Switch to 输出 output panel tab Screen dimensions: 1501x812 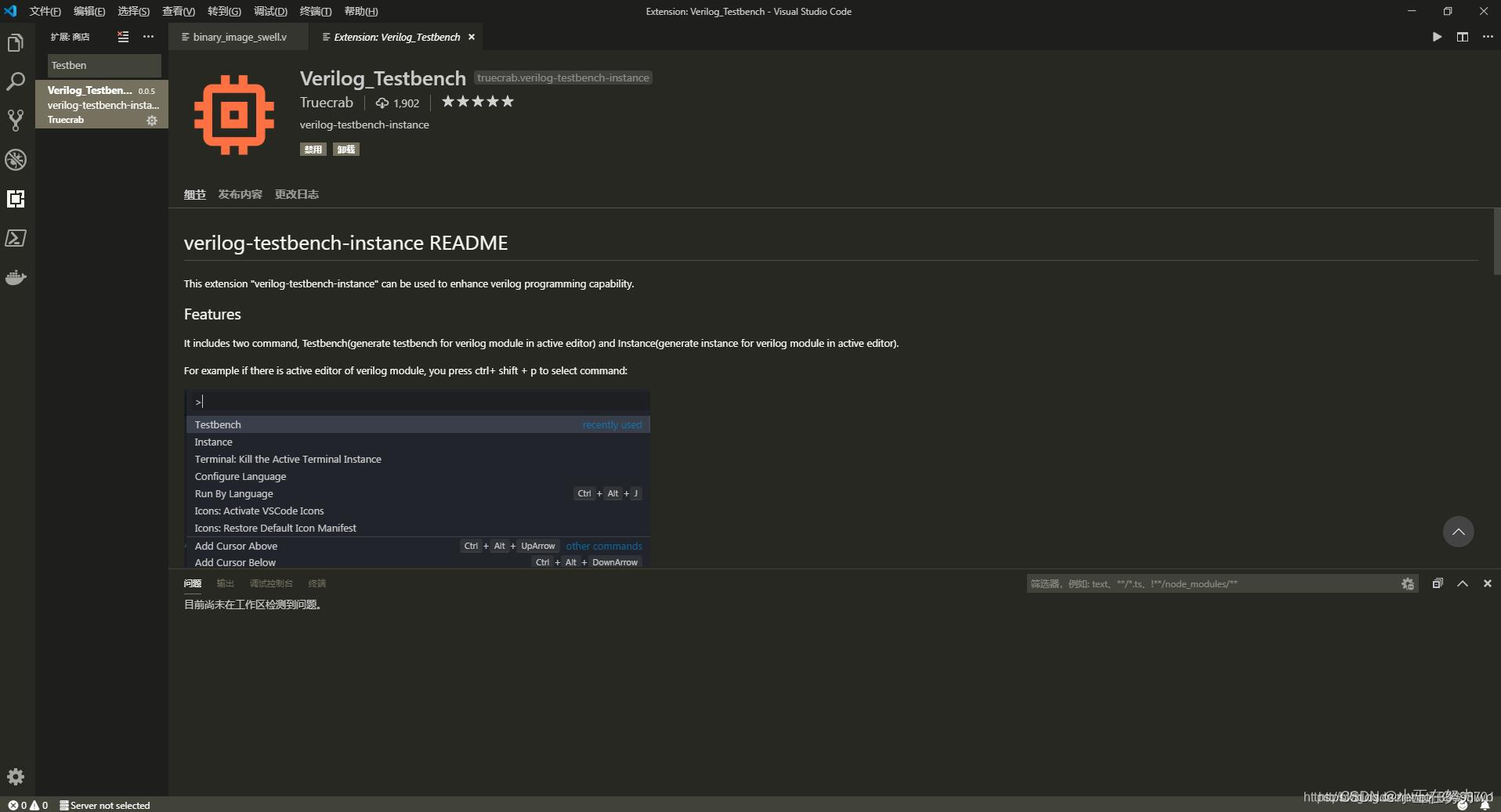[226, 583]
